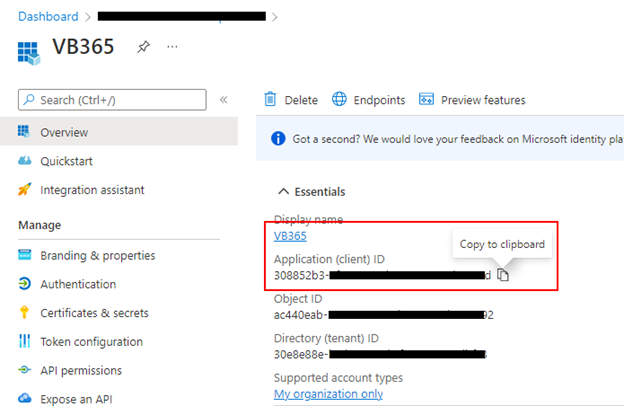Click the Object ID label
624x406 pixels.
coord(298,299)
